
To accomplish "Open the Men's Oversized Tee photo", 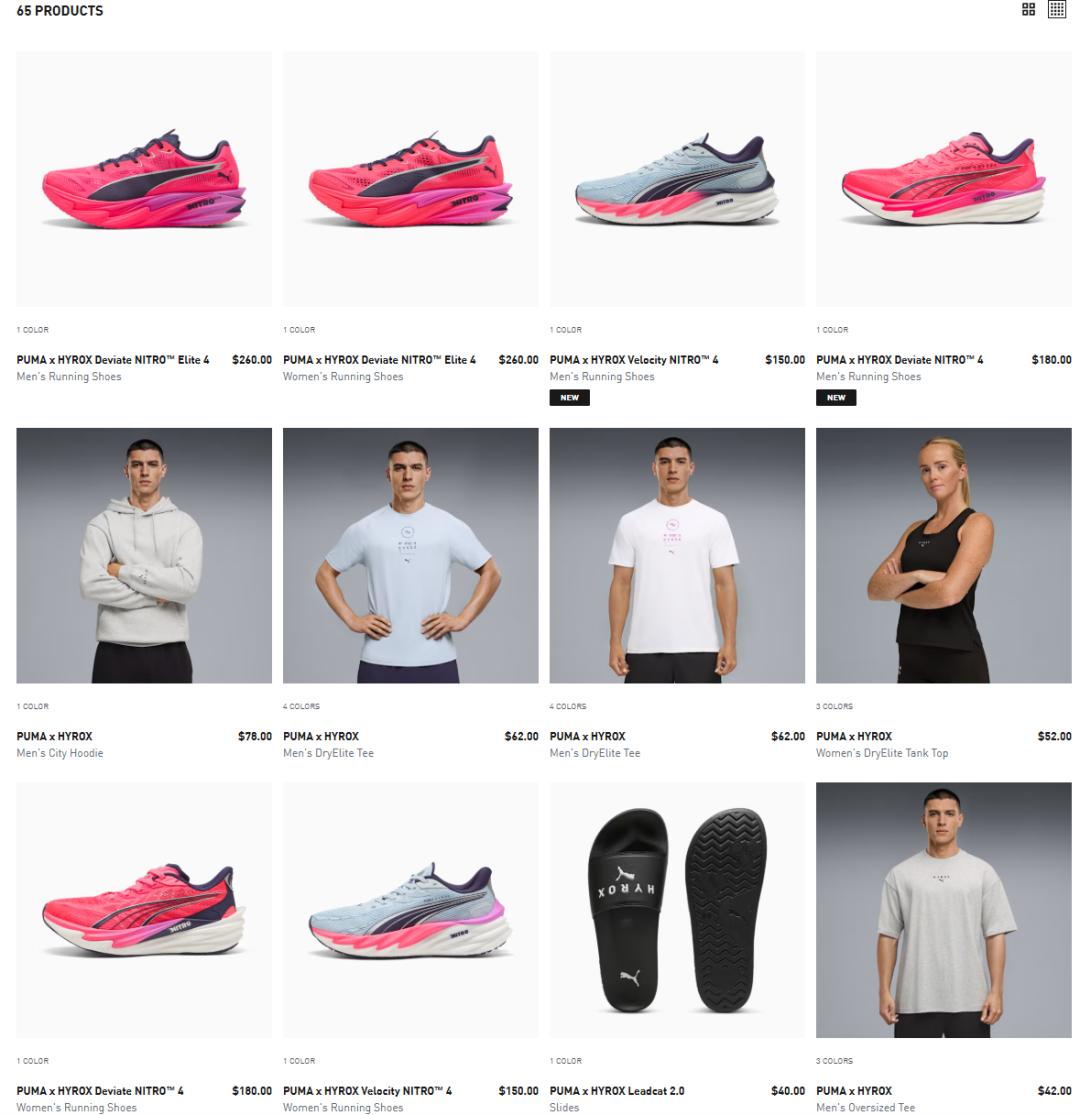I will click(943, 910).
